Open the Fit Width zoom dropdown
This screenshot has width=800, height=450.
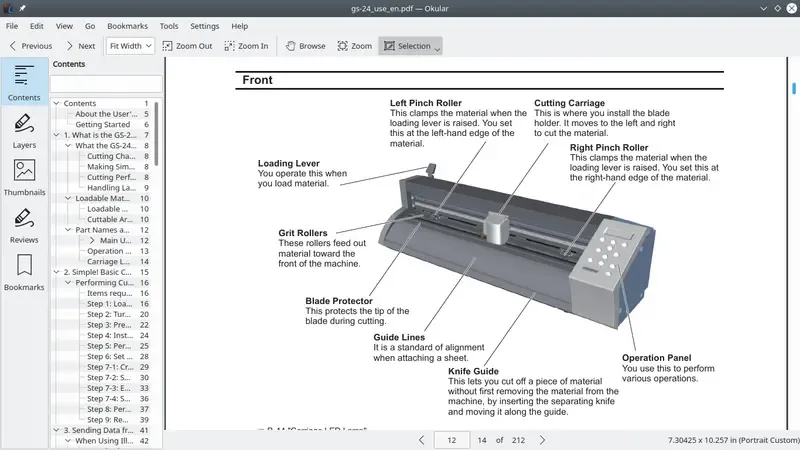pos(130,46)
